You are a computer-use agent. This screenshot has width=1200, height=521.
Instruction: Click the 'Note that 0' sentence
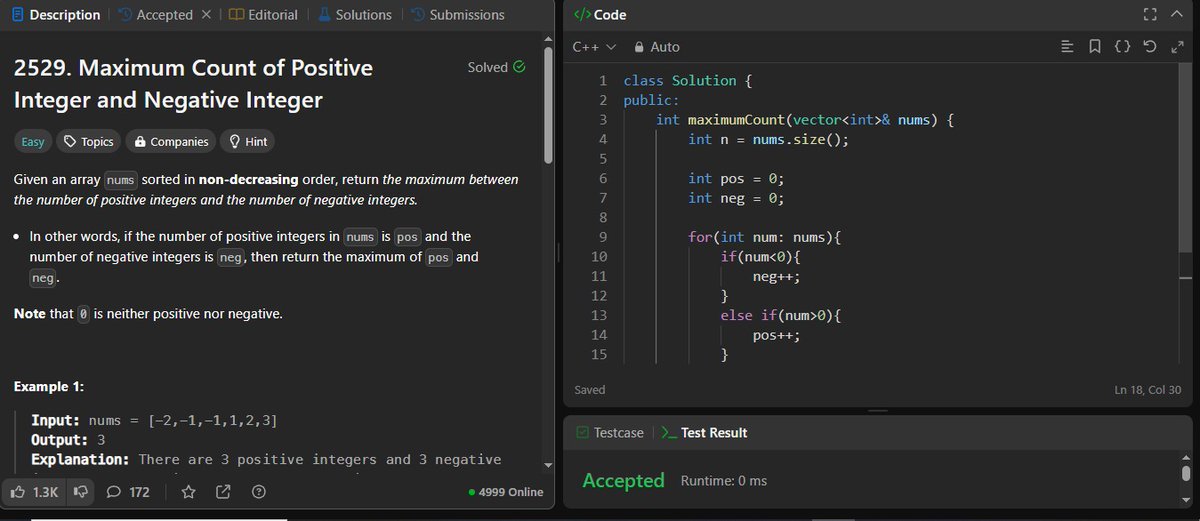coord(148,314)
